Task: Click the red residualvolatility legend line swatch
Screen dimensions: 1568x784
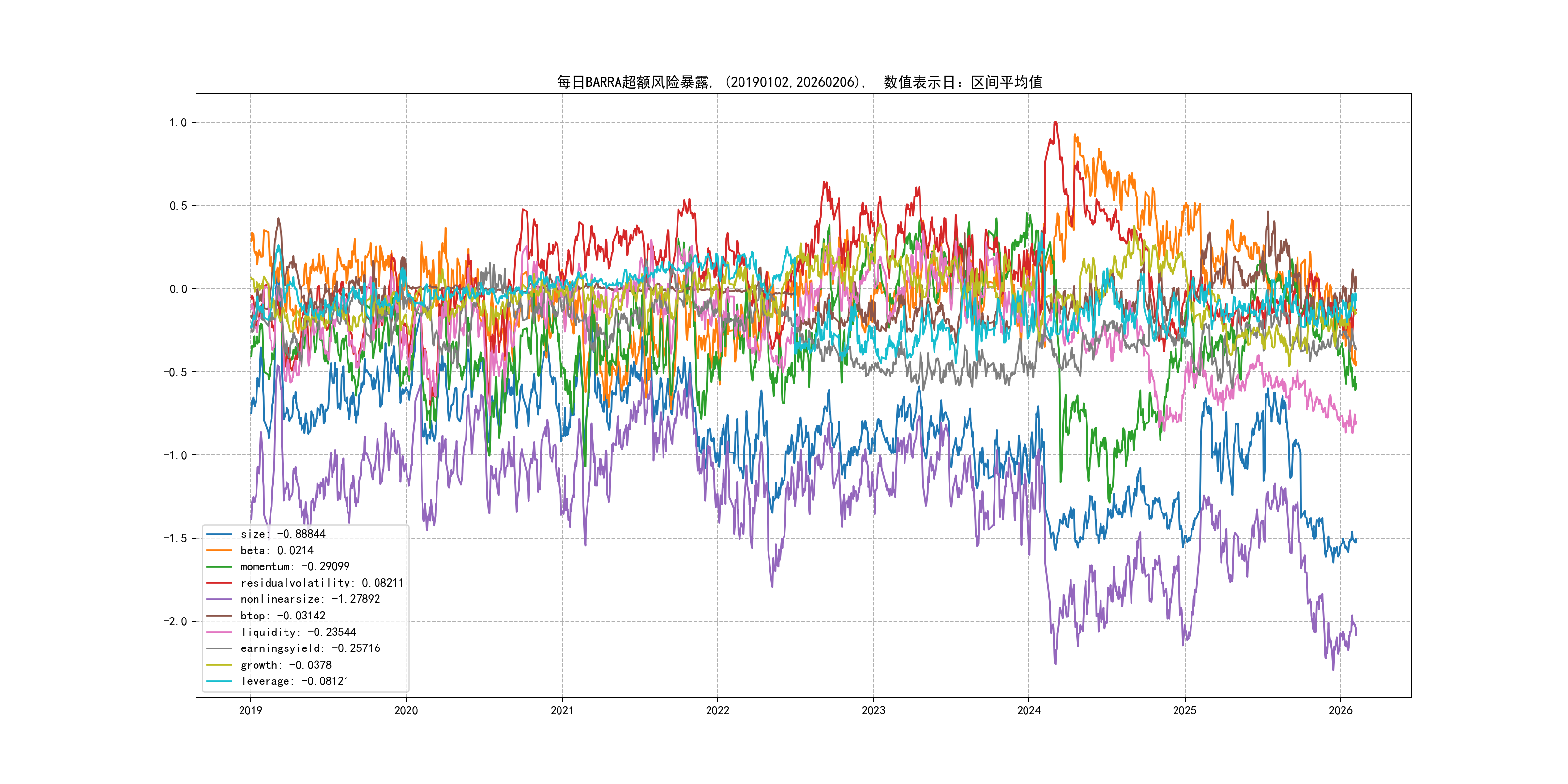Action: [219, 583]
